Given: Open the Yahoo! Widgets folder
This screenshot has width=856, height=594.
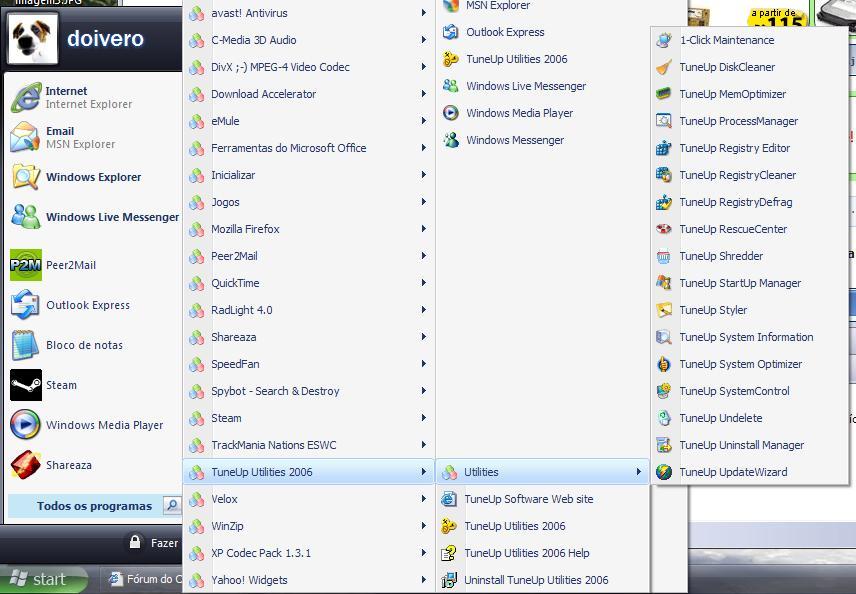Looking at the screenshot, I should click(308, 580).
